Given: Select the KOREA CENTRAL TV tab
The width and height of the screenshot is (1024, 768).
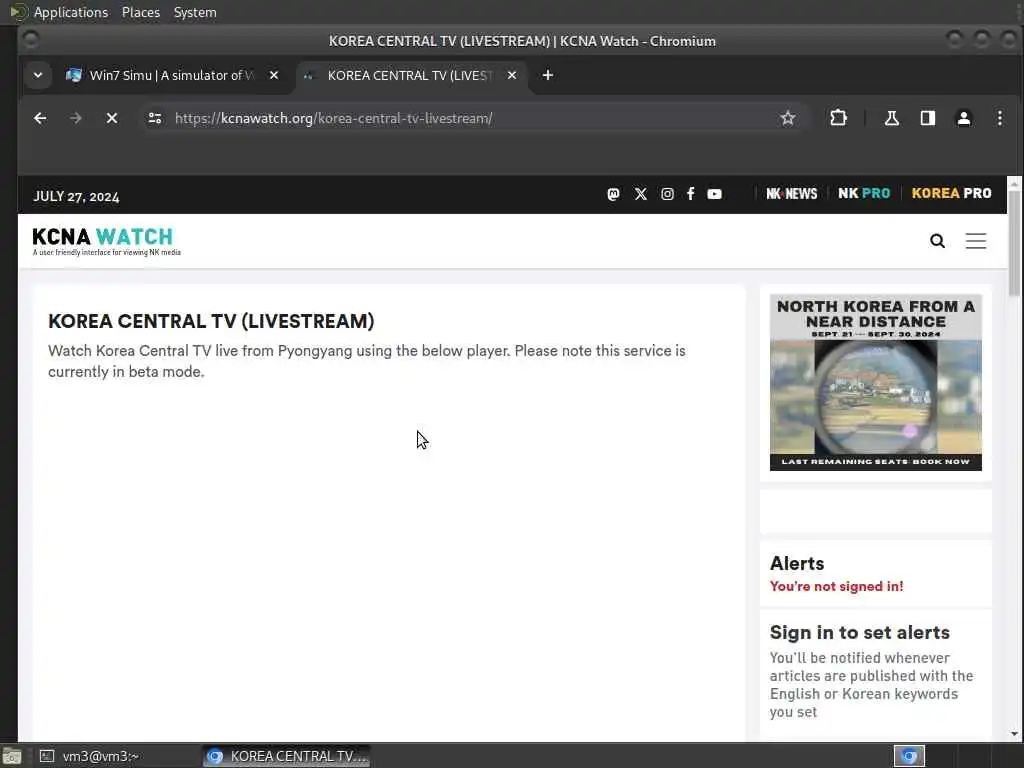Looking at the screenshot, I should (411, 75).
